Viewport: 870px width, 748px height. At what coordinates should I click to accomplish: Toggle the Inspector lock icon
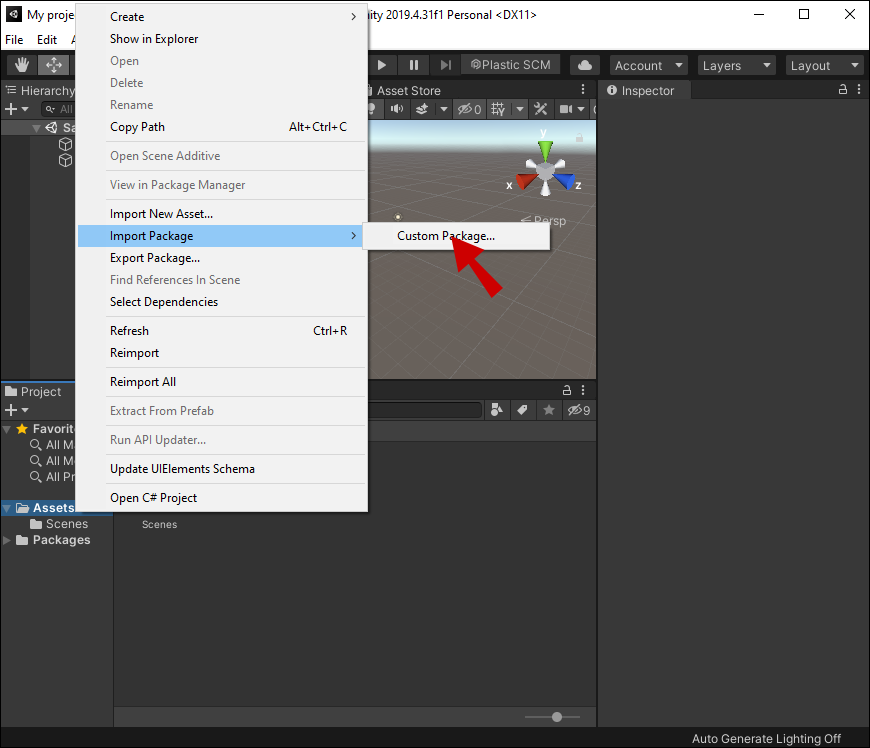843,89
